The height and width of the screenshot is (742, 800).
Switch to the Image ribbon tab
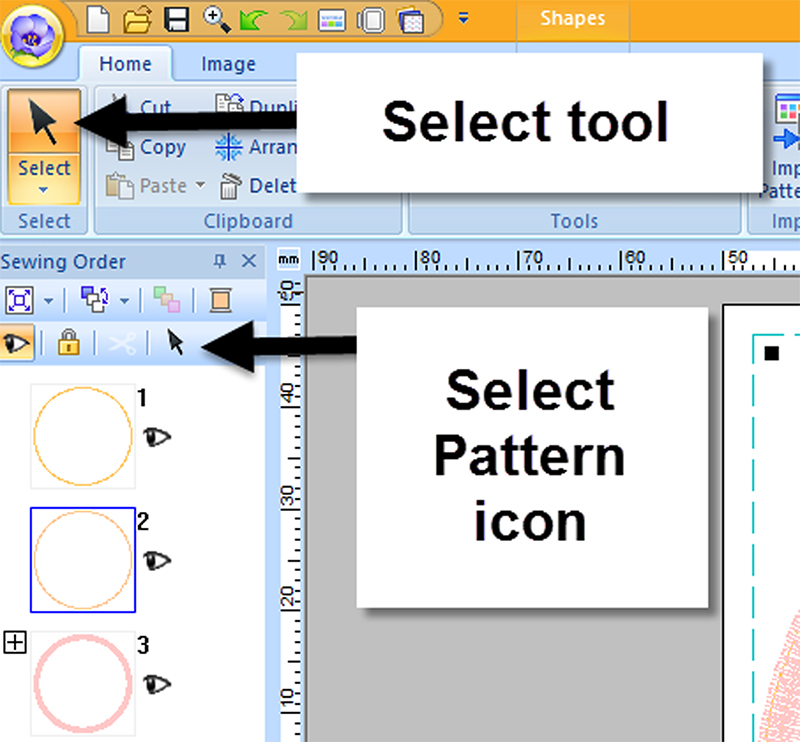(228, 64)
